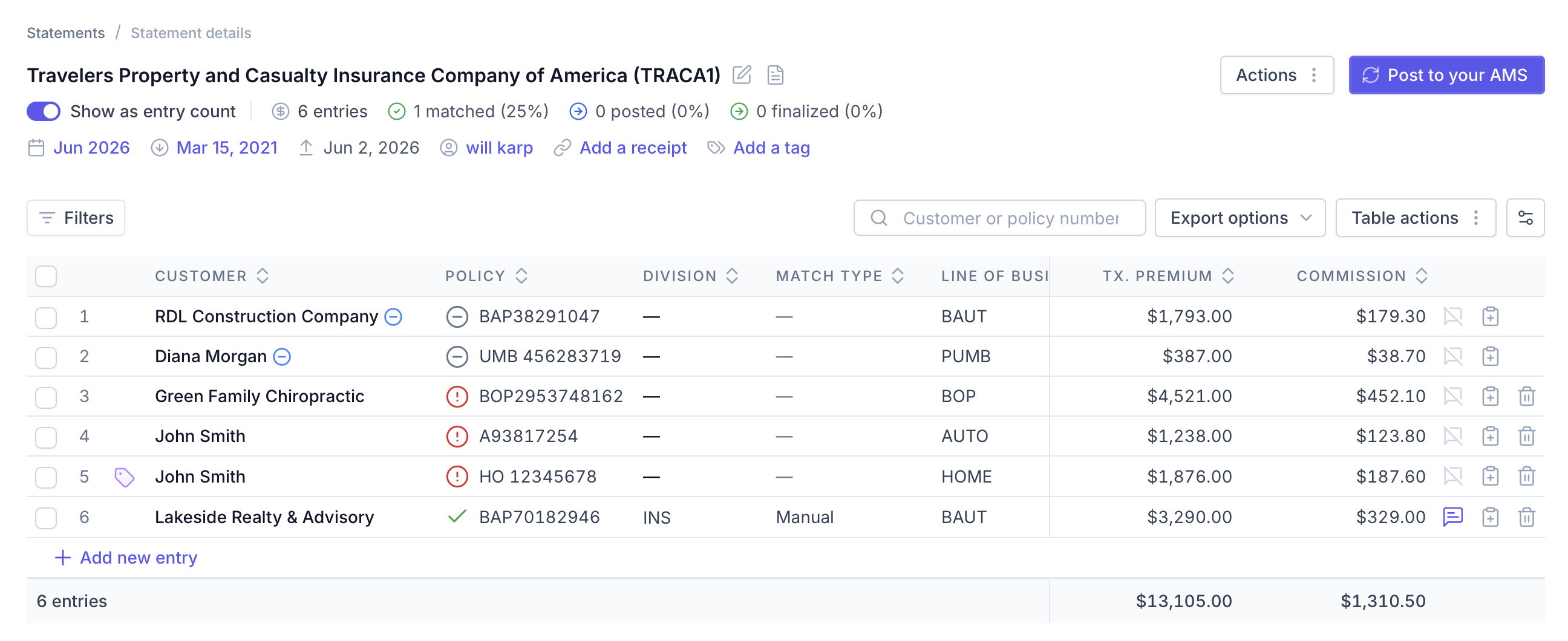Open comment icon on Lakeside Realty row
Viewport: 1568px width, 641px height.
point(1452,517)
